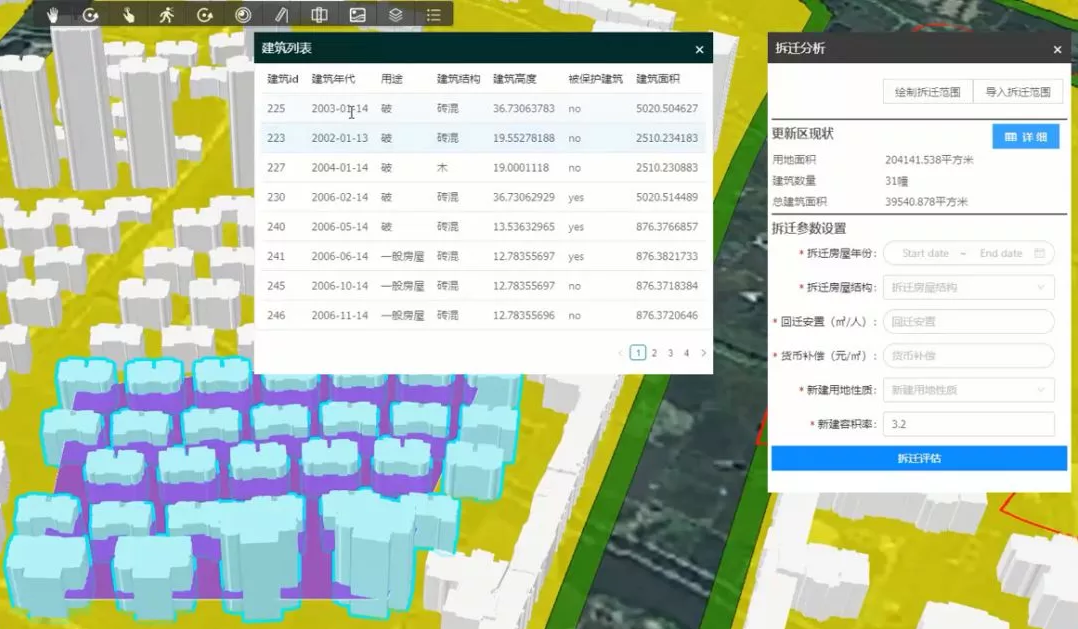The width and height of the screenshot is (1078, 629).
Task: Click the 被保护建筑 column header
Action: point(595,79)
